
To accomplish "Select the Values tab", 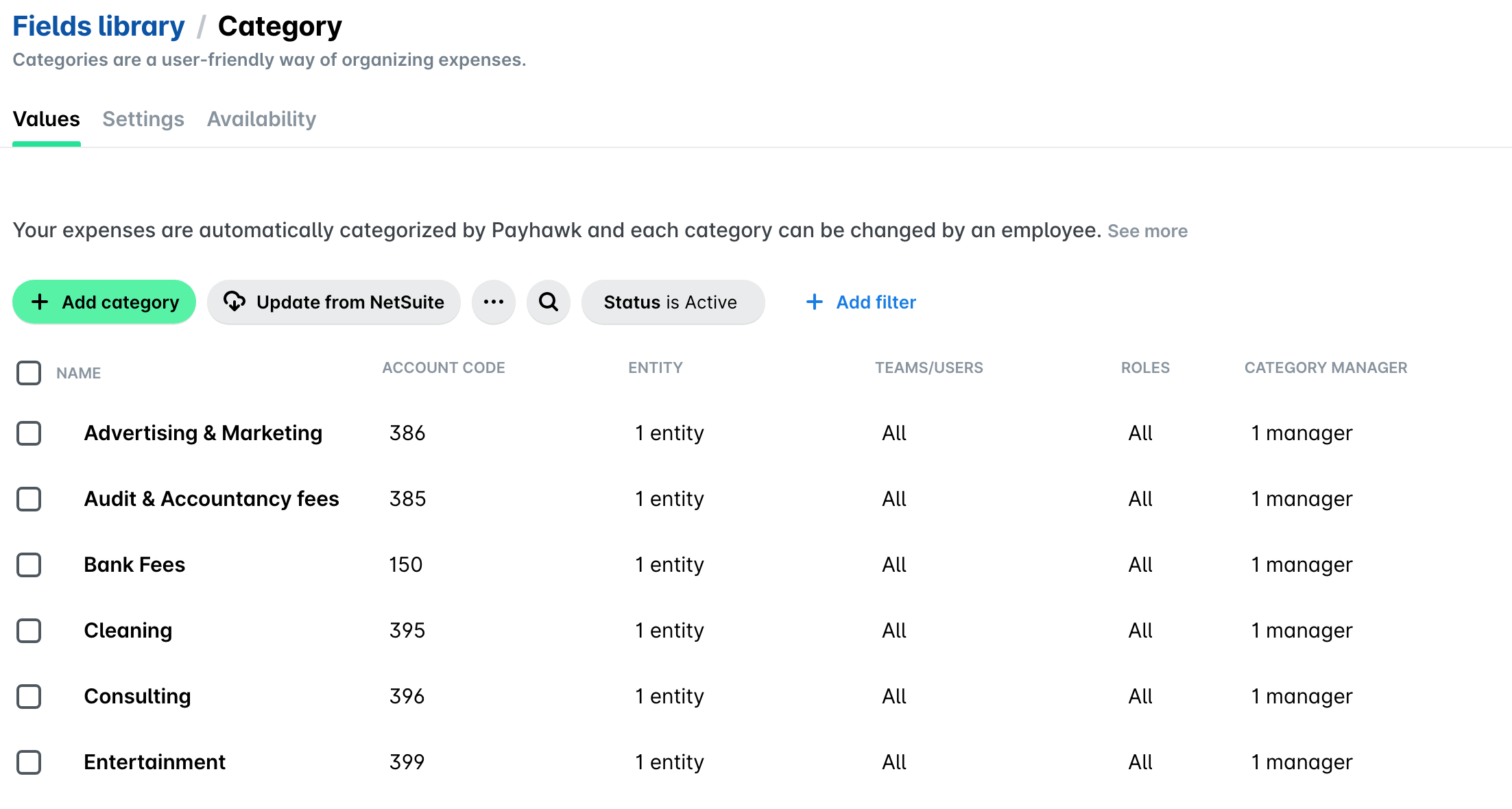I will point(47,119).
